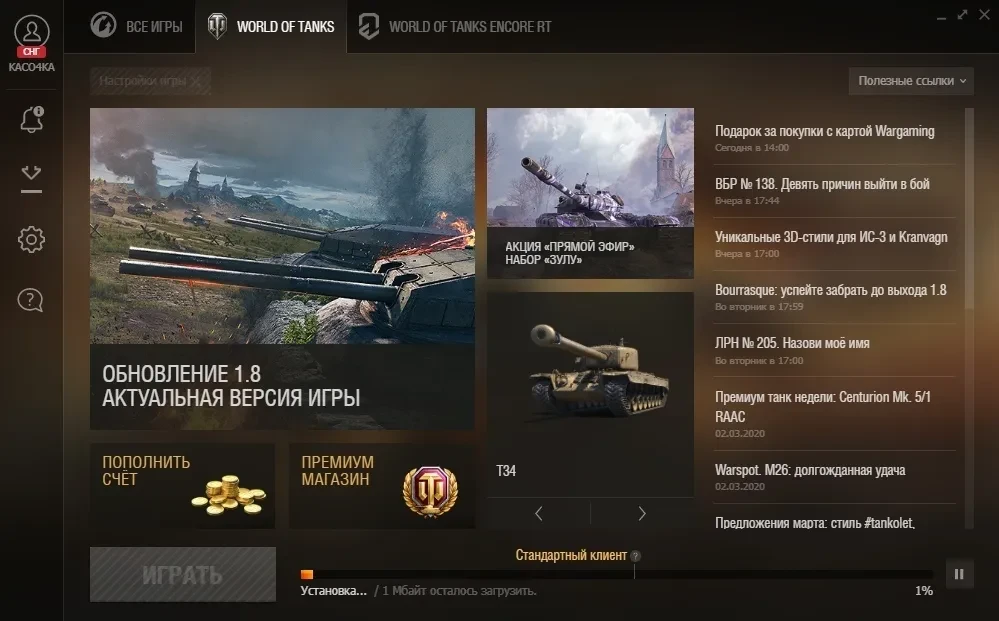
Task: Click the installation progress bar
Action: (x=616, y=575)
